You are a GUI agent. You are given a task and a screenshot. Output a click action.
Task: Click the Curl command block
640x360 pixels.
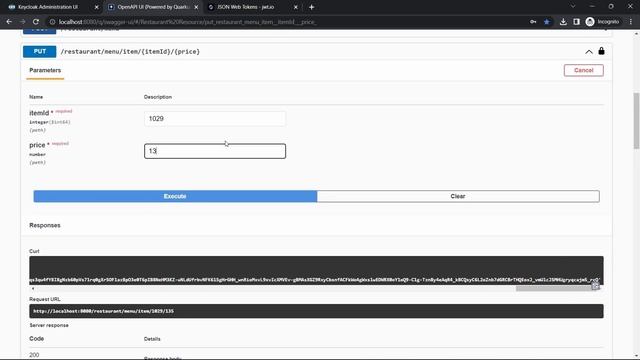coord(316,270)
